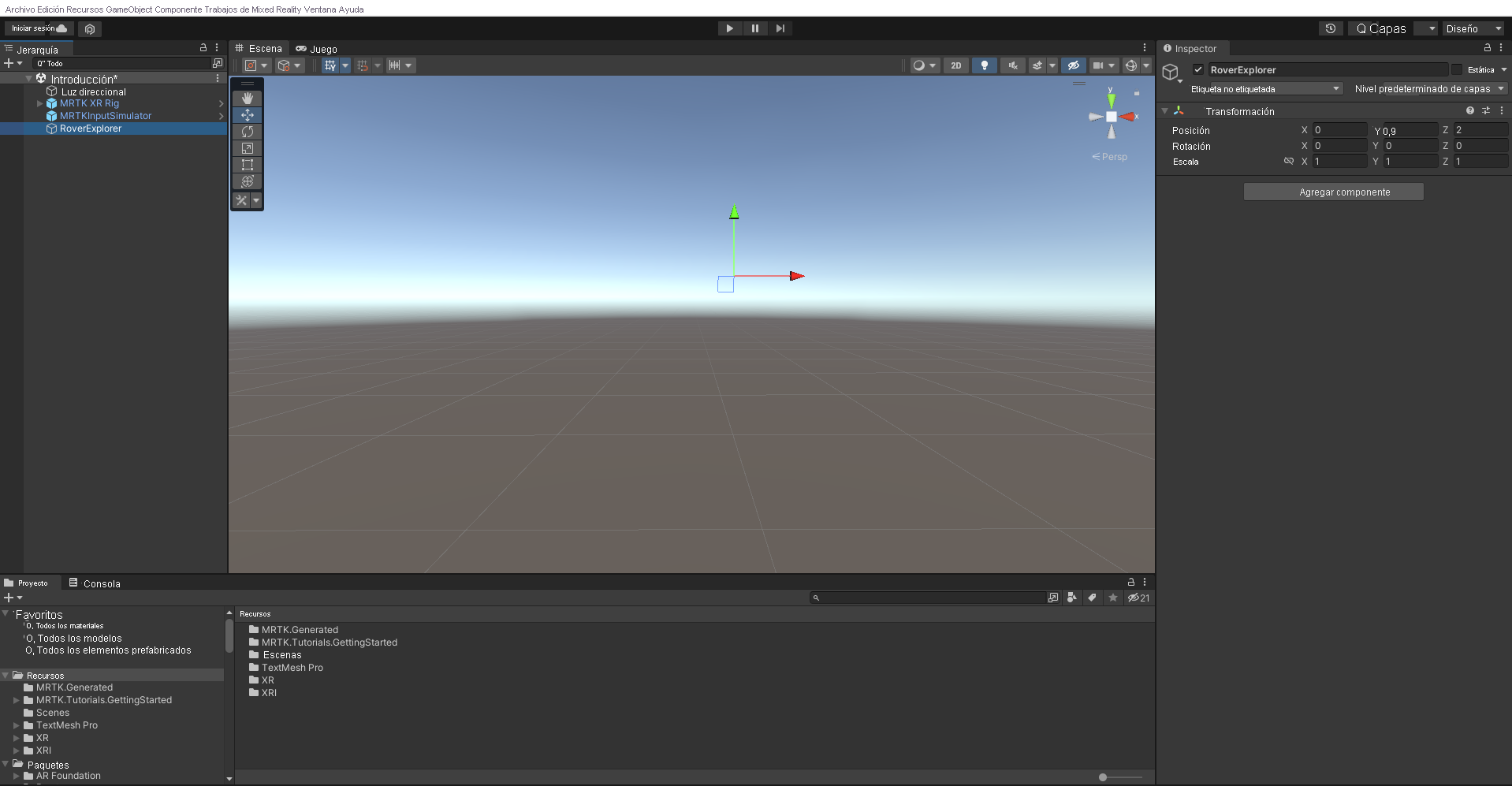This screenshot has width=1512, height=786.
Task: Search by type in Project panel
Action: 1072,598
